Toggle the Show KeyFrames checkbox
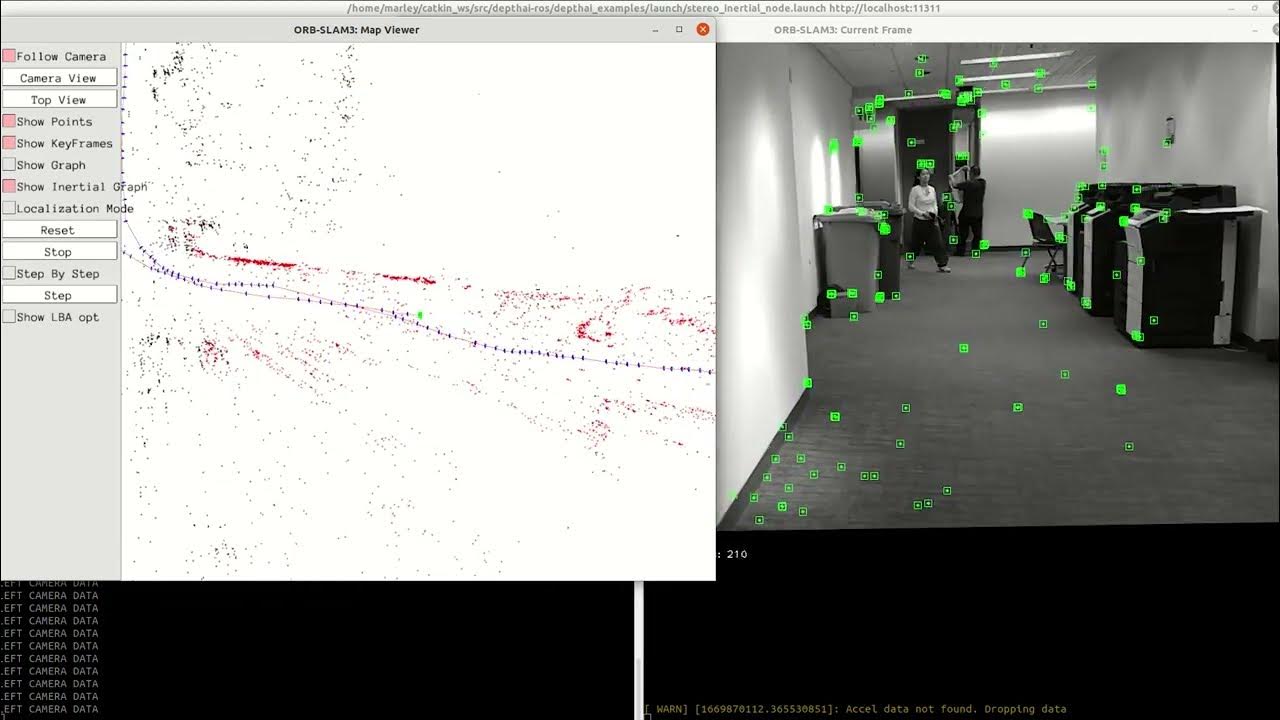Viewport: 1280px width, 720px height. pyautogui.click(x=9, y=144)
